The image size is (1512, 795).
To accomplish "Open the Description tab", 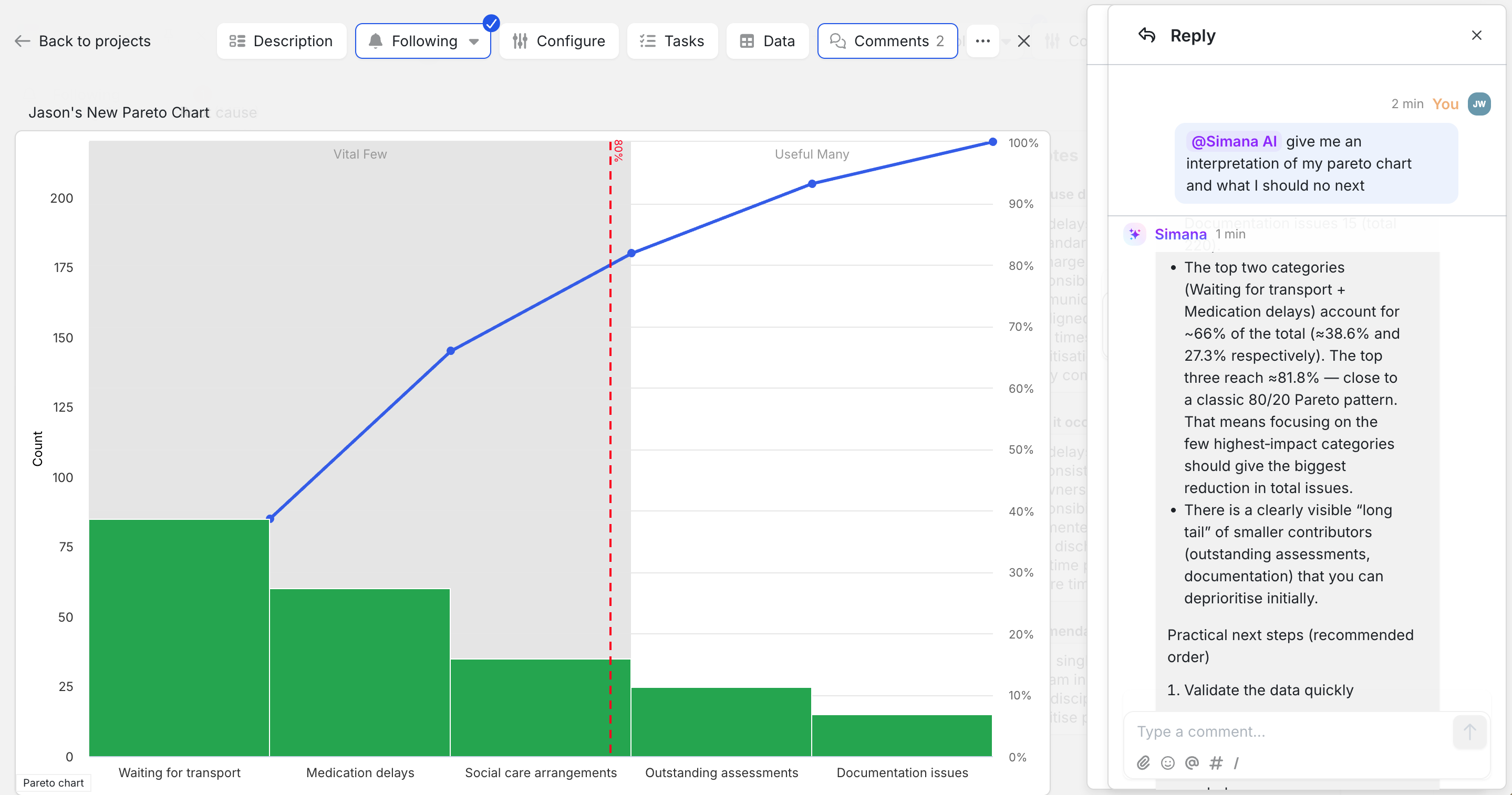I will tap(282, 41).
